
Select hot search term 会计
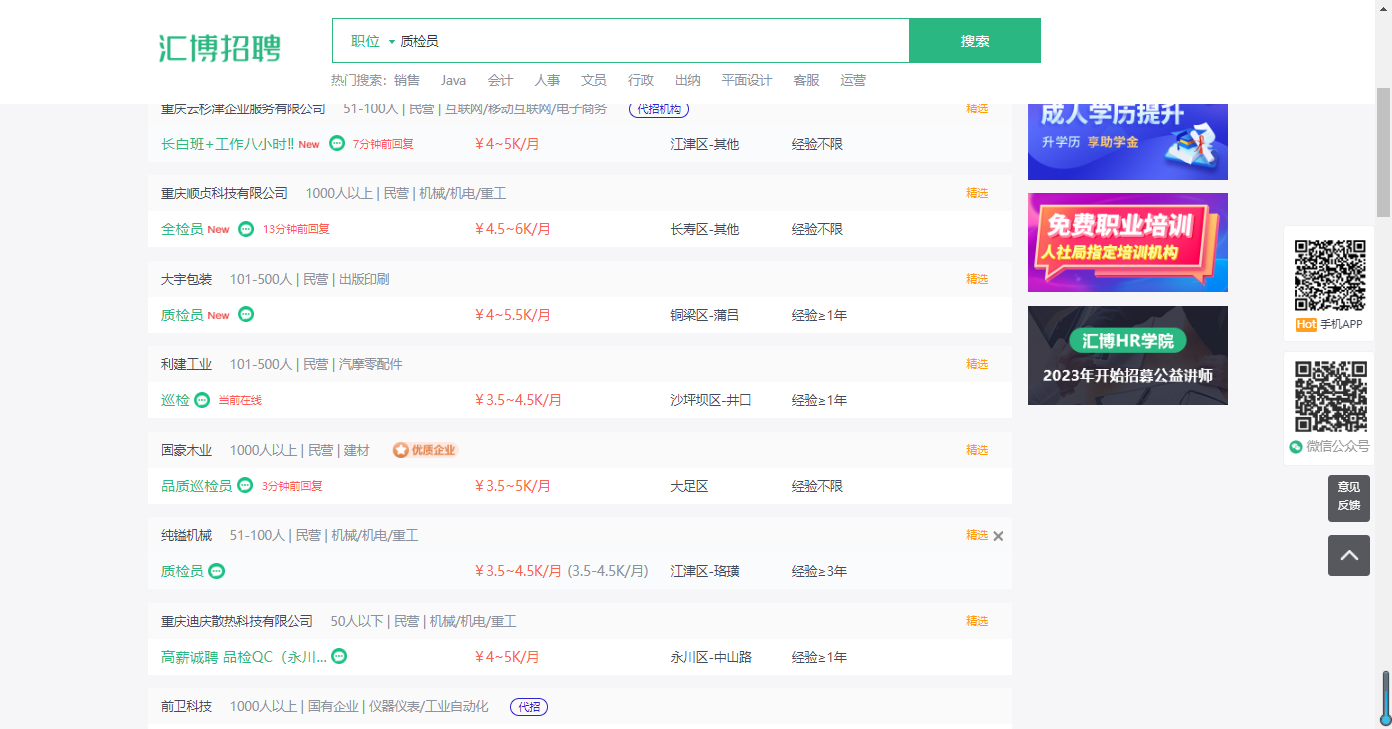(500, 80)
